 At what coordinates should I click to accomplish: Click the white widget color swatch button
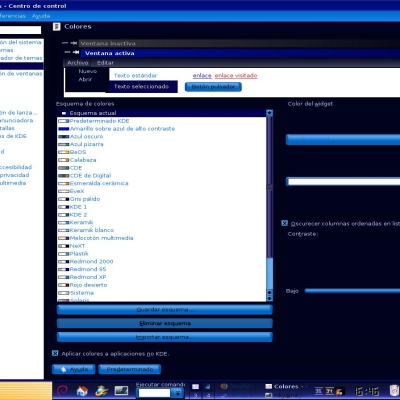343,182
